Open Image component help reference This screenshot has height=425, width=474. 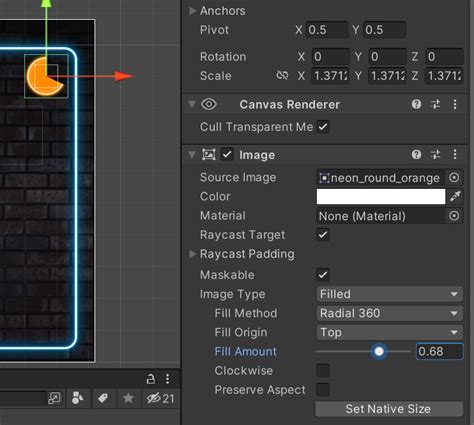416,155
